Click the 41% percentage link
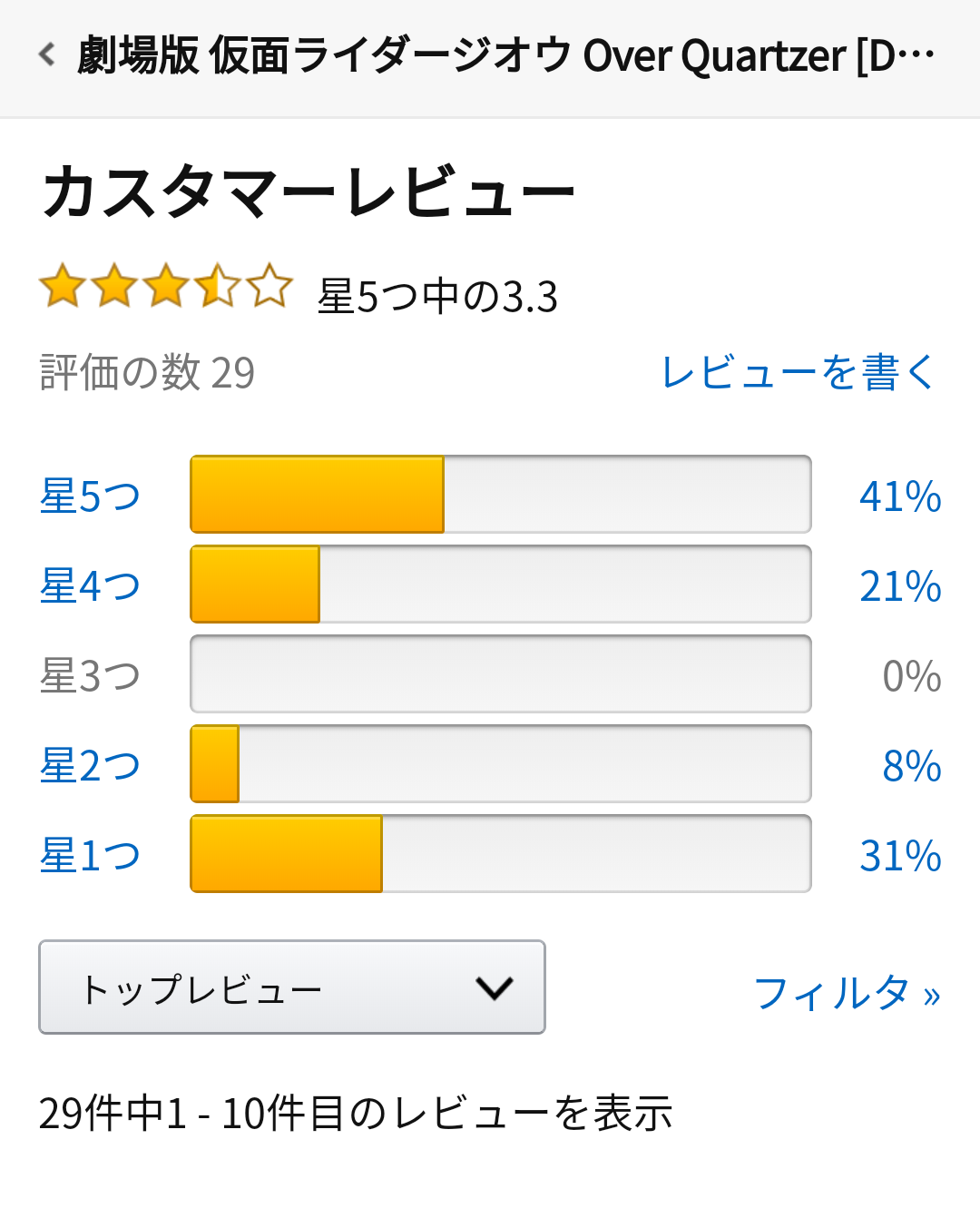 click(900, 496)
